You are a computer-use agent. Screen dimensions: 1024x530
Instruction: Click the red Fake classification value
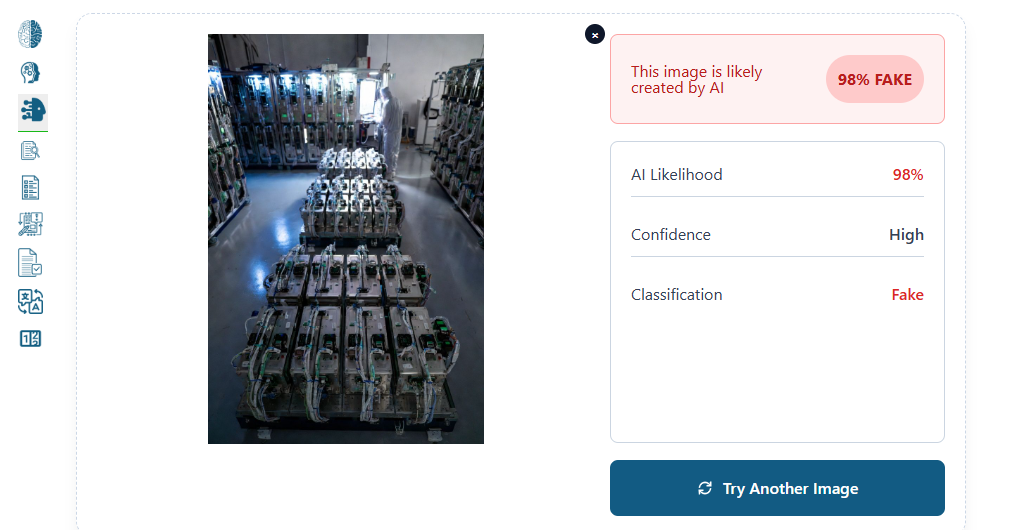[x=908, y=295]
